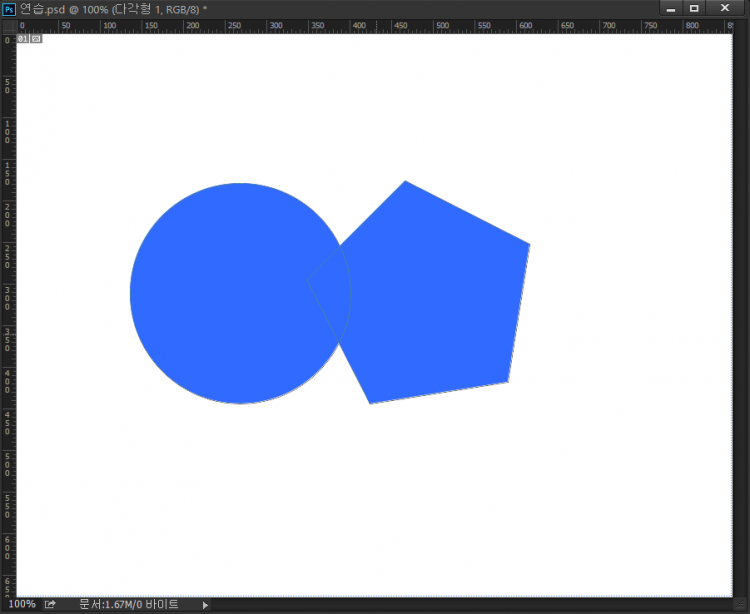Close the 연습.psd document window
750x614 pixels.
725,8
